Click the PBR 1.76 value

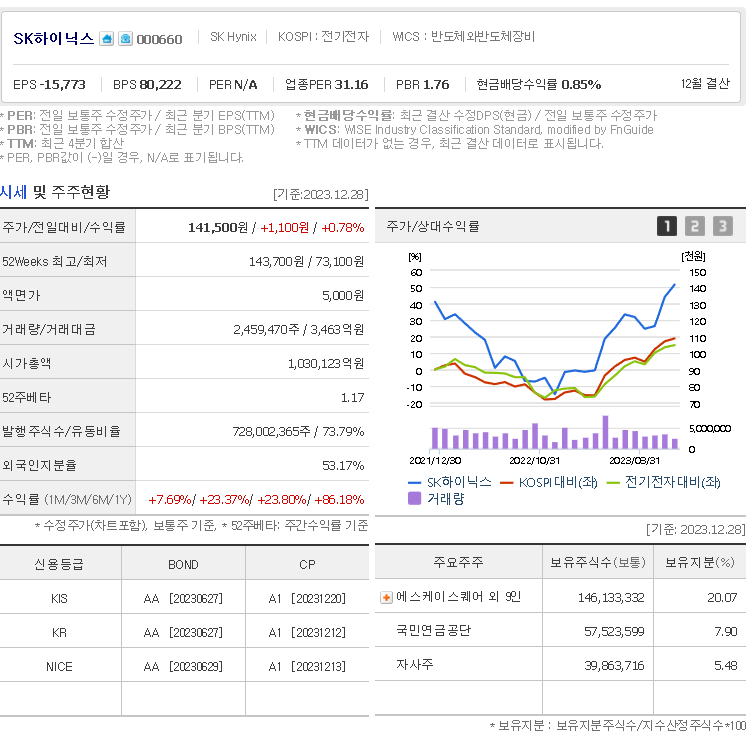423,85
